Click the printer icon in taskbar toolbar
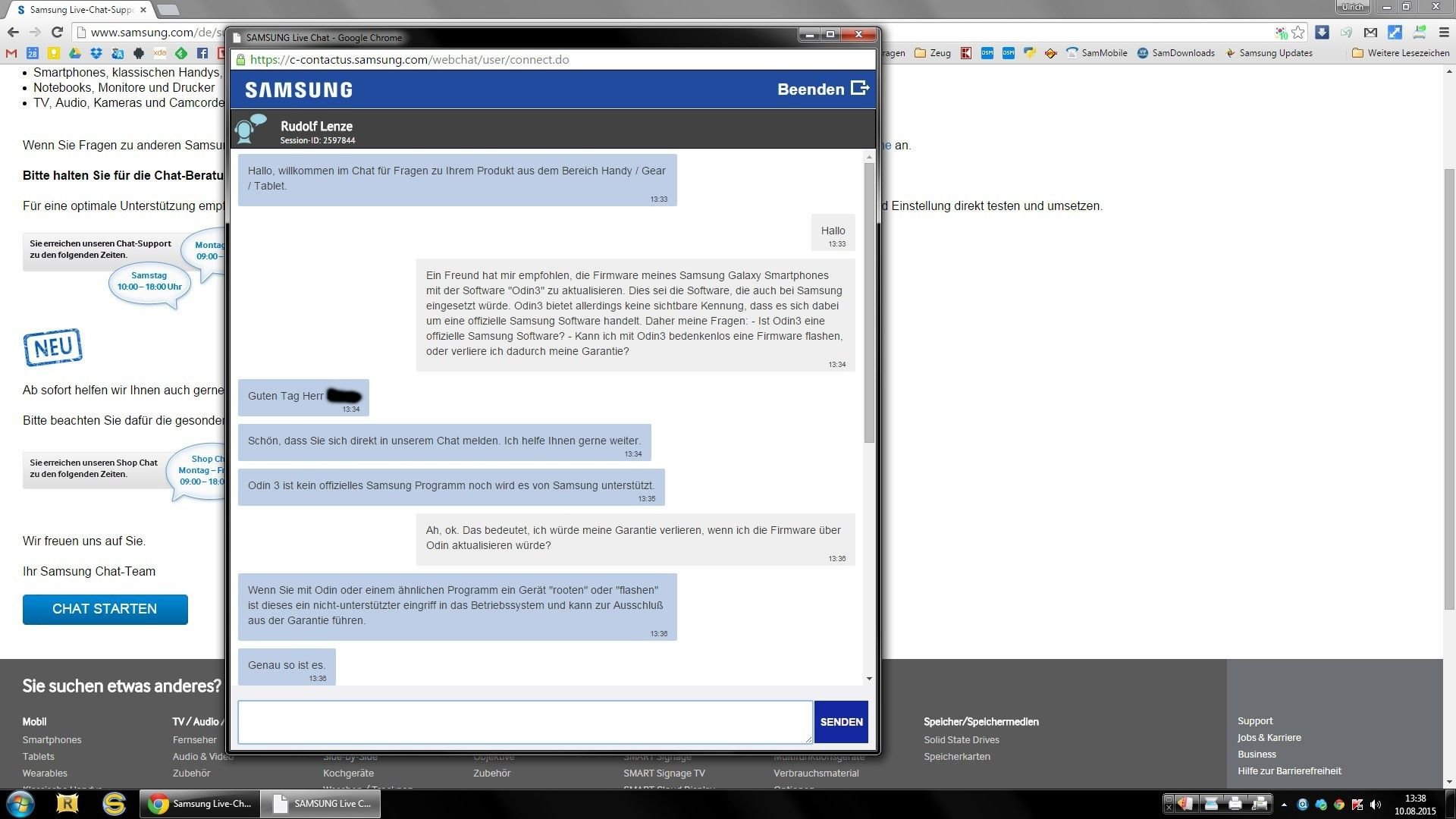Viewport: 1456px width, 819px height. (1235, 804)
